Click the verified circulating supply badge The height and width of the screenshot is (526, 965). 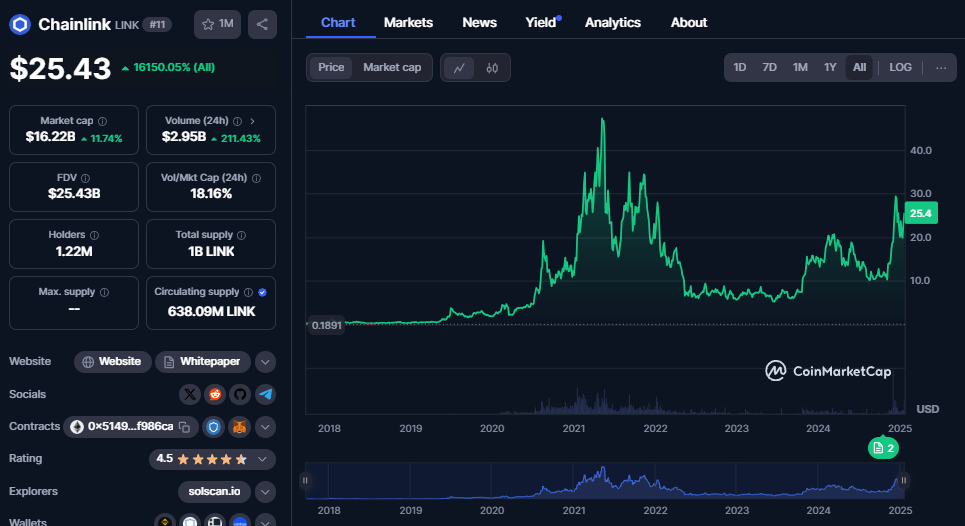point(262,292)
